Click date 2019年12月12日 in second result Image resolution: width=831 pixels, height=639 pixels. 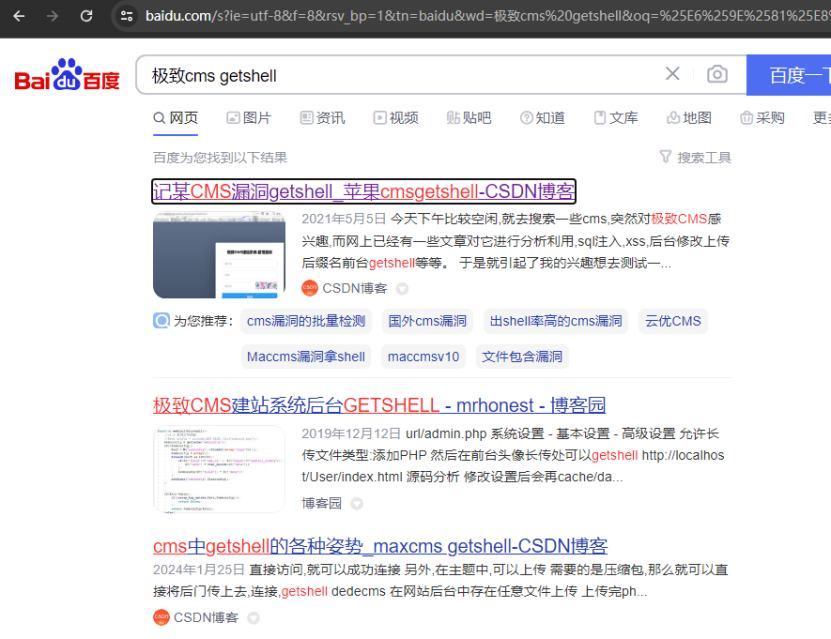(x=351, y=433)
